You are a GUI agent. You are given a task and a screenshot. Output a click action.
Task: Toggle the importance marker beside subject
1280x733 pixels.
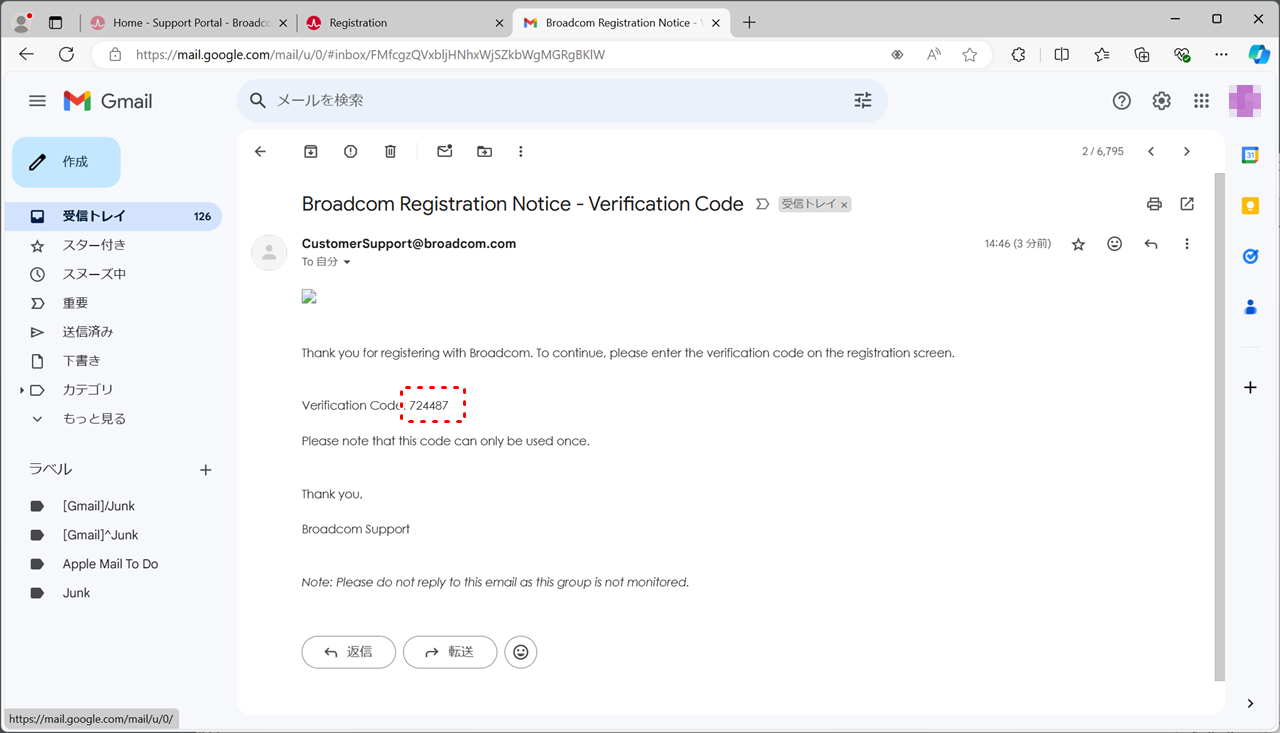[762, 204]
